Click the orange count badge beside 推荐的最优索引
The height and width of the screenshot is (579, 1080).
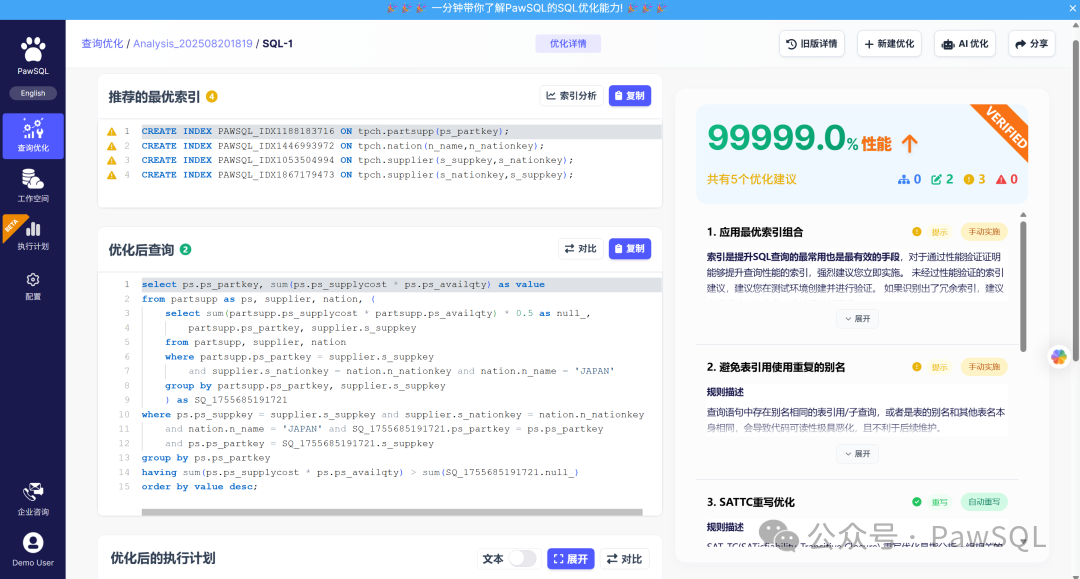(x=212, y=96)
